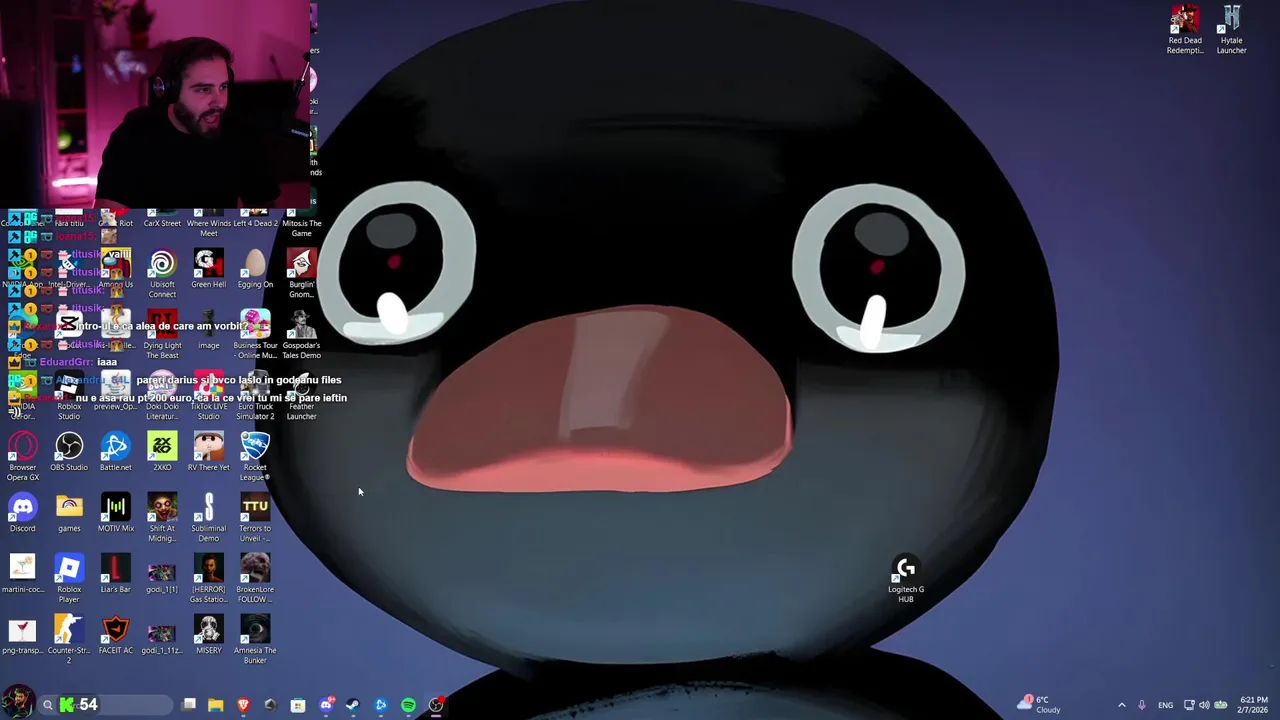Open Battle.net taskbar icon
This screenshot has width=1280, height=720.
(x=381, y=705)
